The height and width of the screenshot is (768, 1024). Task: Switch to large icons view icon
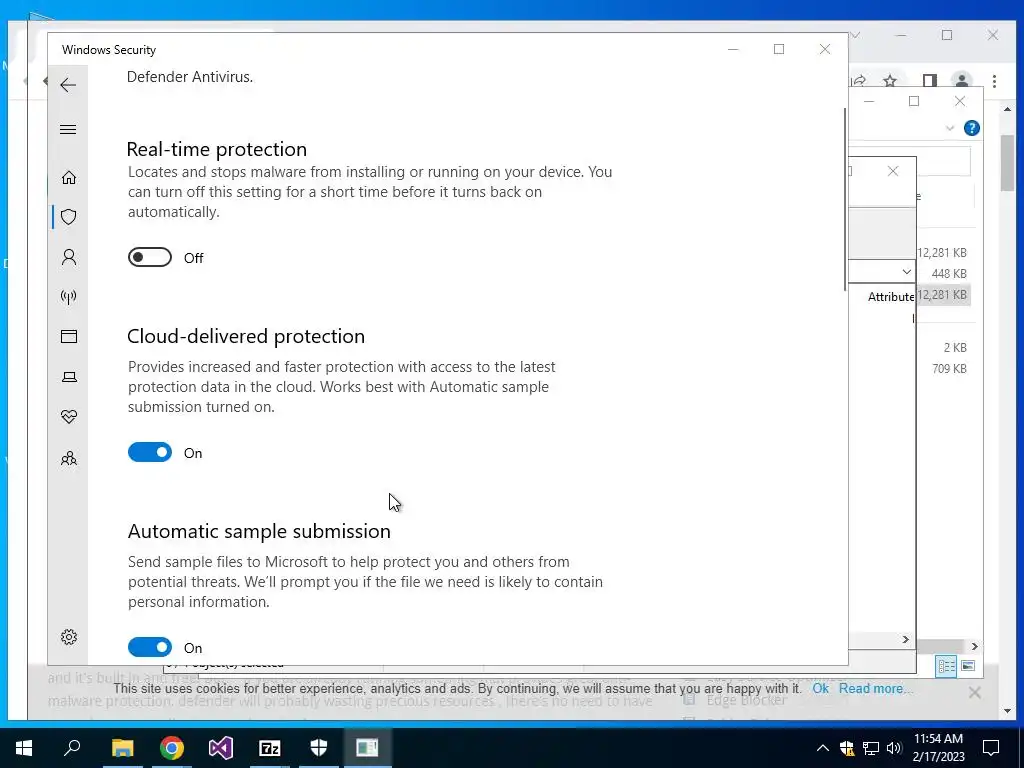pos(968,665)
